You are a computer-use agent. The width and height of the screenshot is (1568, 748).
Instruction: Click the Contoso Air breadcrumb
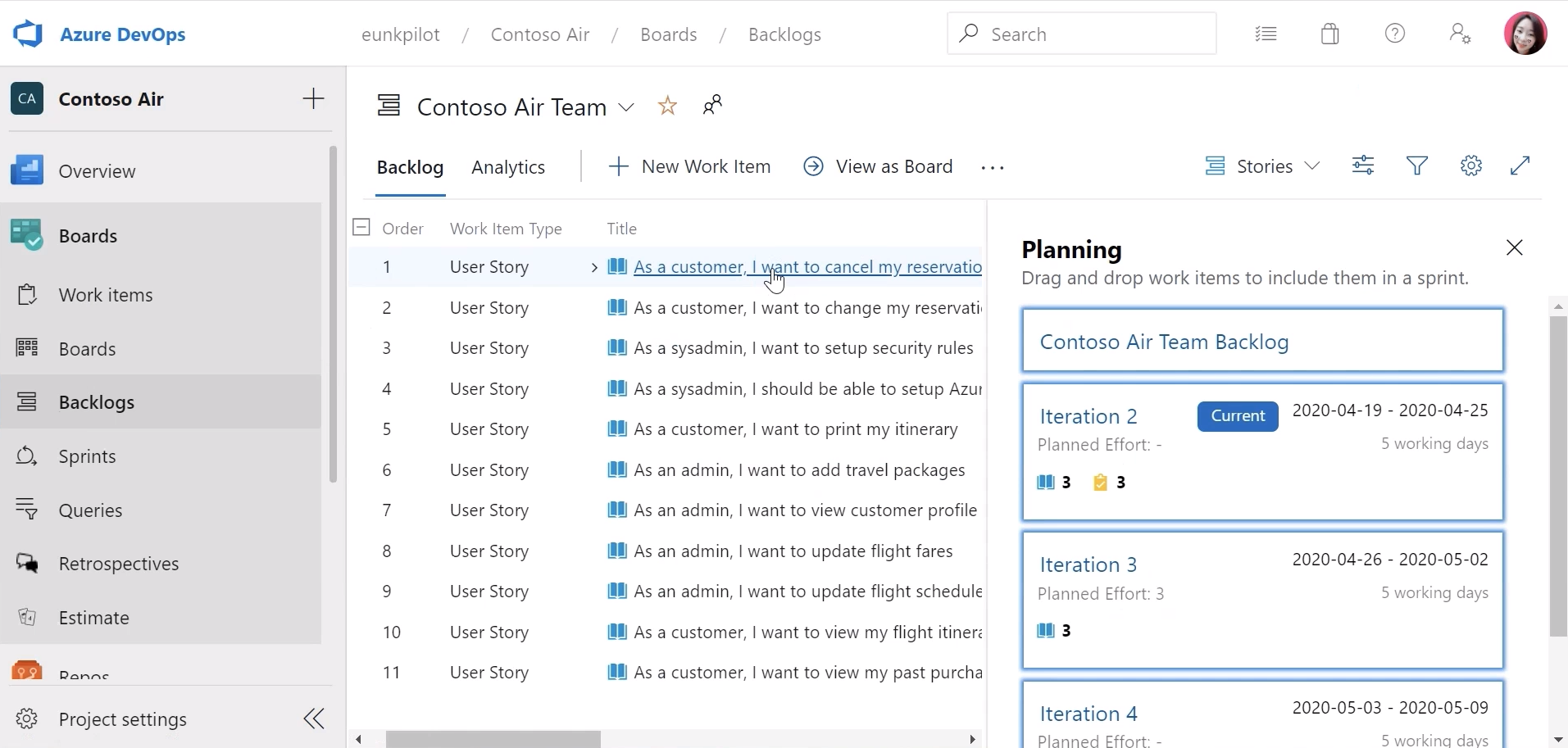540,34
